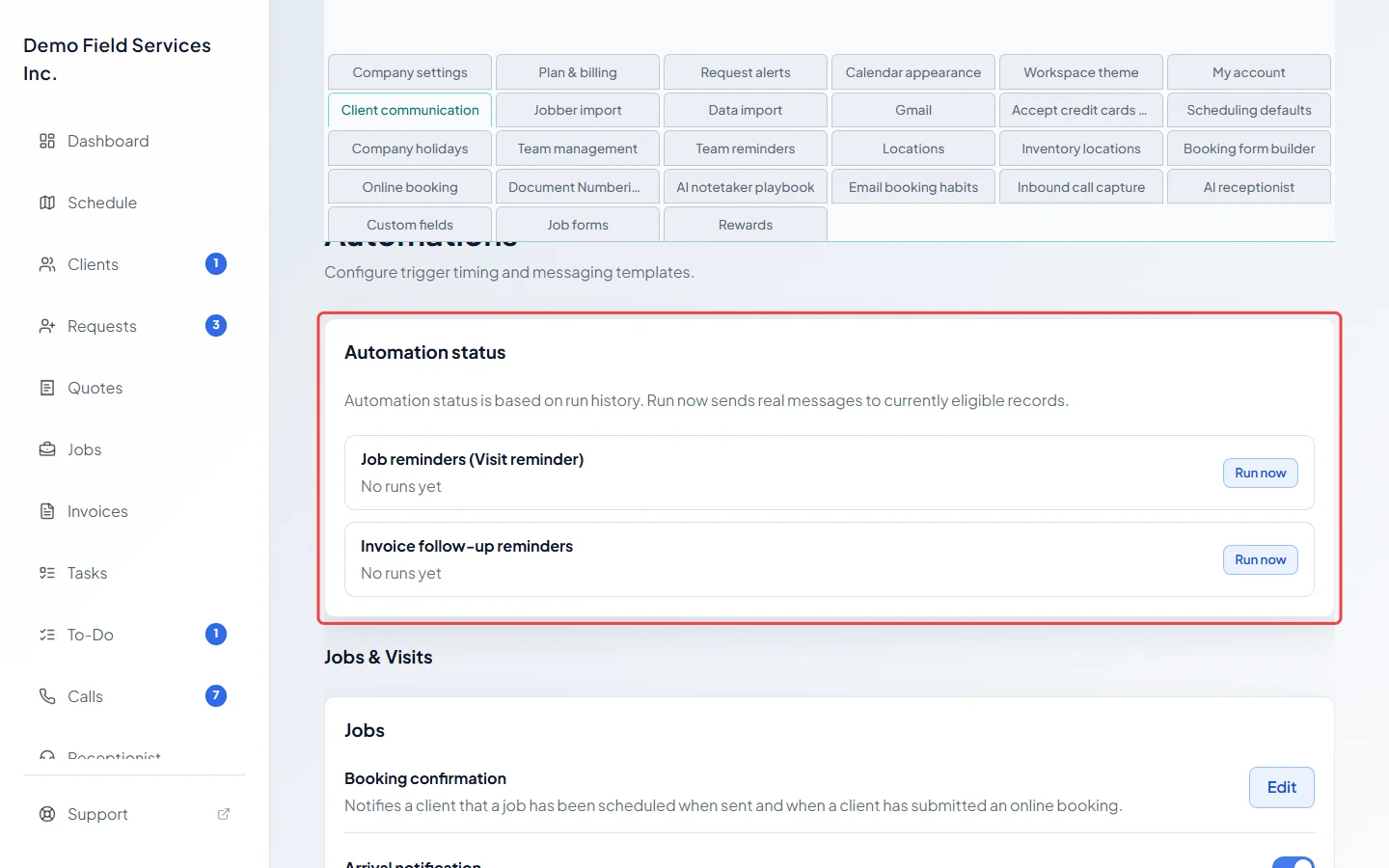This screenshot has width=1389, height=868.
Task: Click the Calls badge showing 7
Action: coord(216,695)
